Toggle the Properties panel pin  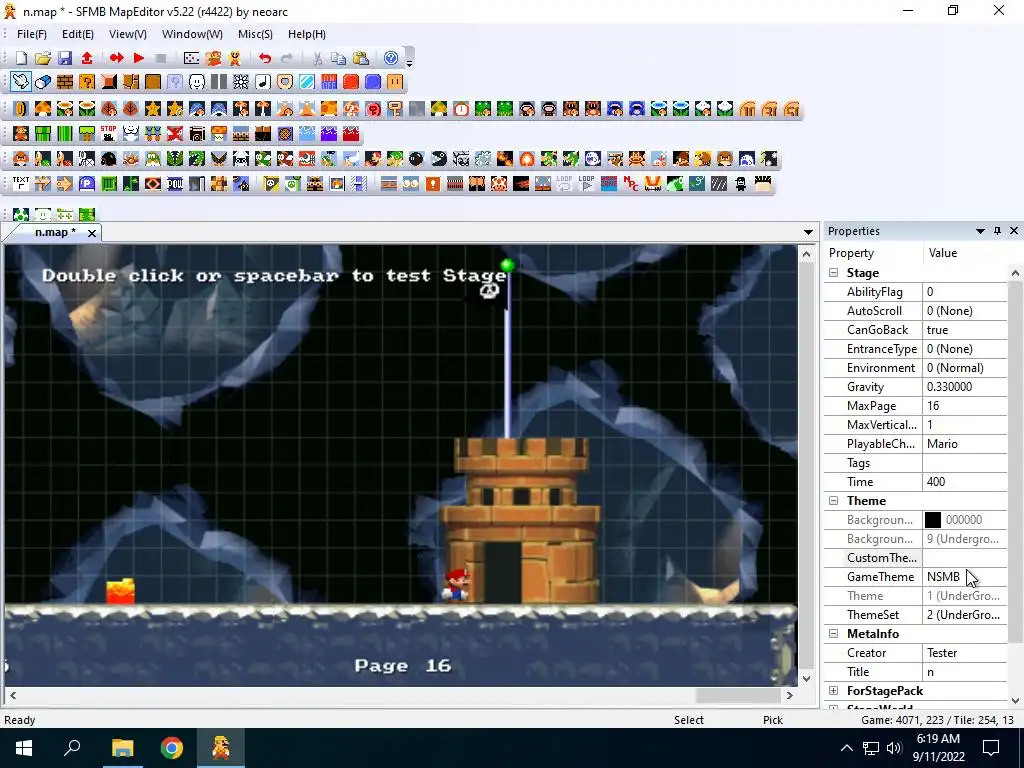[997, 231]
